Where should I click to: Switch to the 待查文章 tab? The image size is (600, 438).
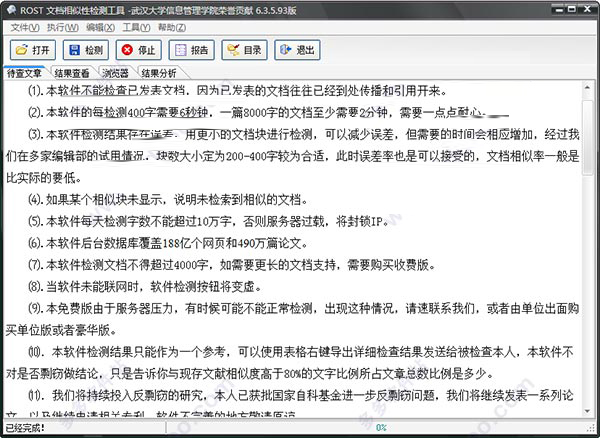click(24, 73)
